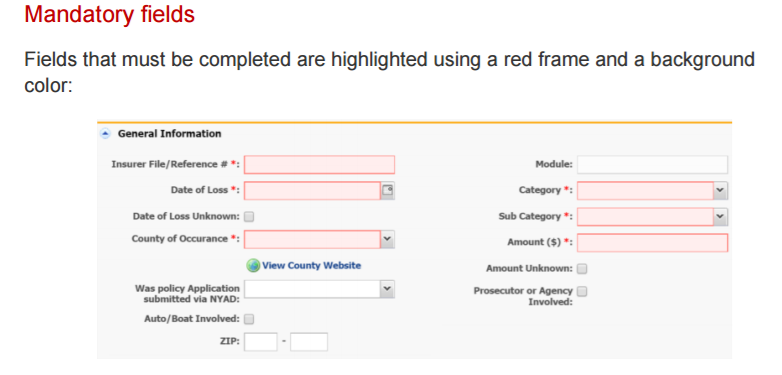The width and height of the screenshot is (782, 375).
Task: Click into the Date of Loss field
Action: point(313,190)
